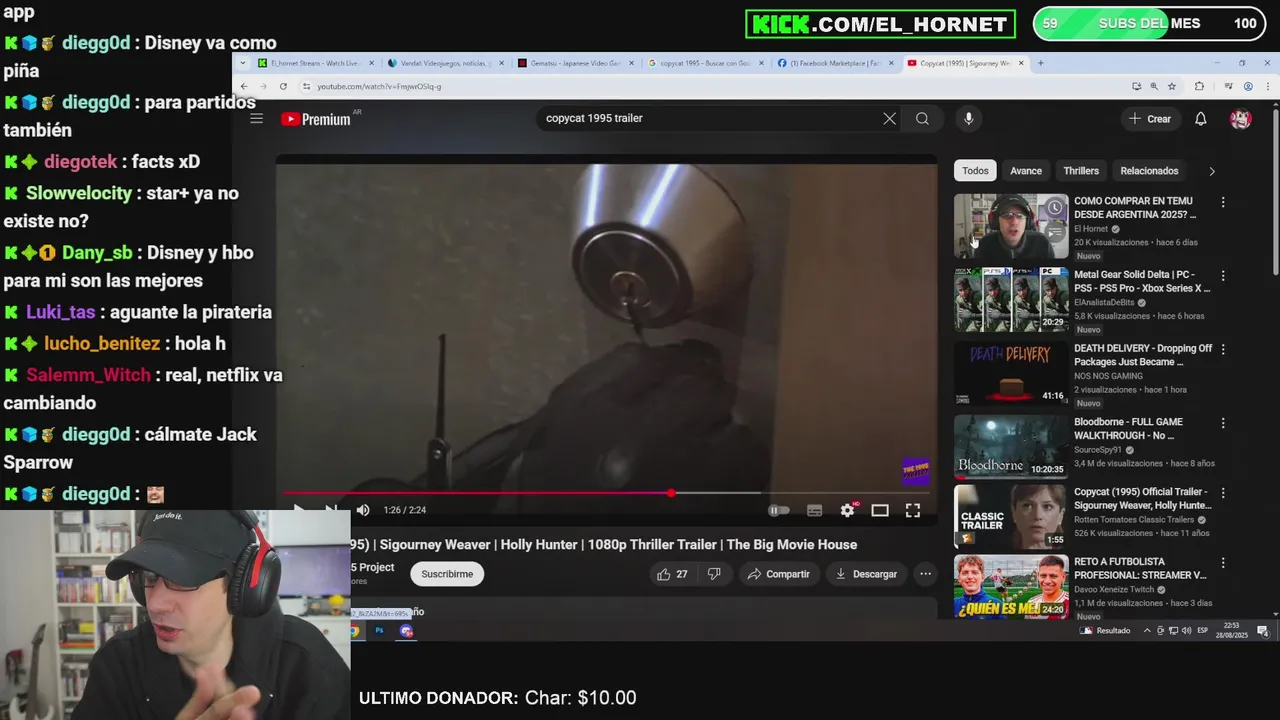Dislike the video with thumbs down
1280x720 pixels.
pyautogui.click(x=714, y=574)
